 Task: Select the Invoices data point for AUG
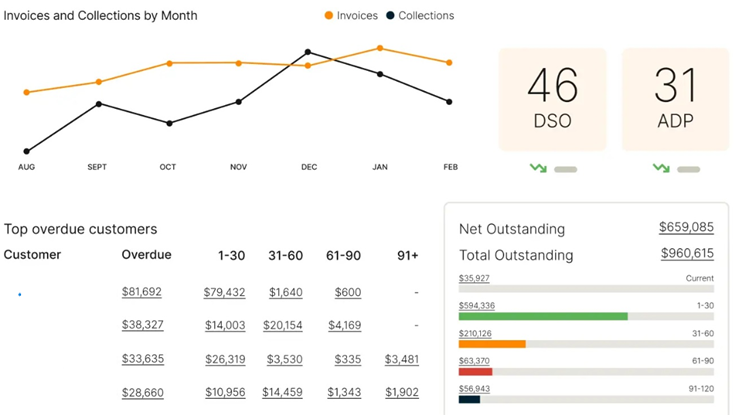click(26, 92)
